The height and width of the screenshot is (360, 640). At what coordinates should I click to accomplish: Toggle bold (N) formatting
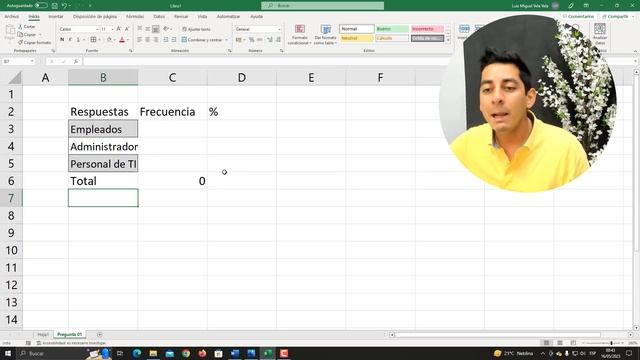pos(62,40)
